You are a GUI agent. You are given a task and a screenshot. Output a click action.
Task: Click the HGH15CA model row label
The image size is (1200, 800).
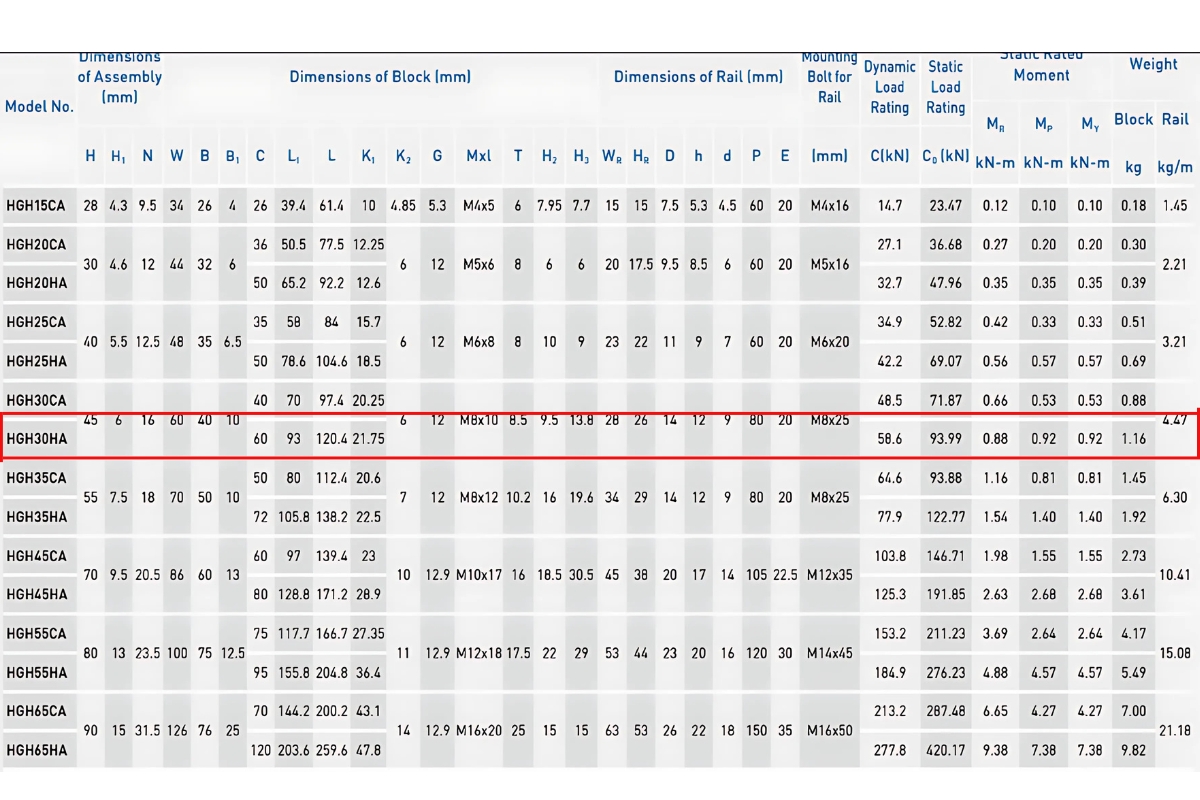point(35,206)
